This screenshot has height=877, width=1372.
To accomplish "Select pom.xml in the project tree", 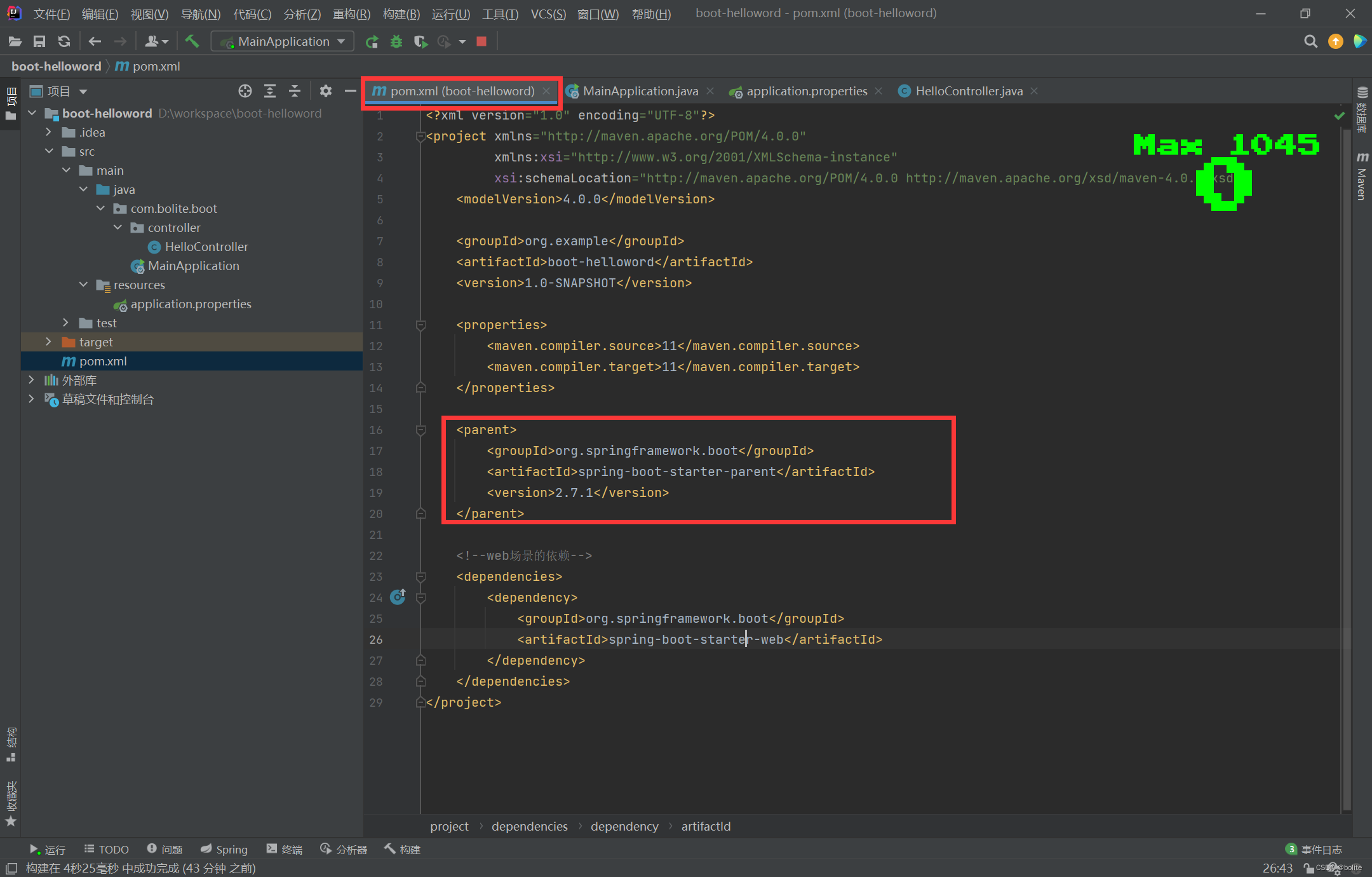I will (x=103, y=361).
